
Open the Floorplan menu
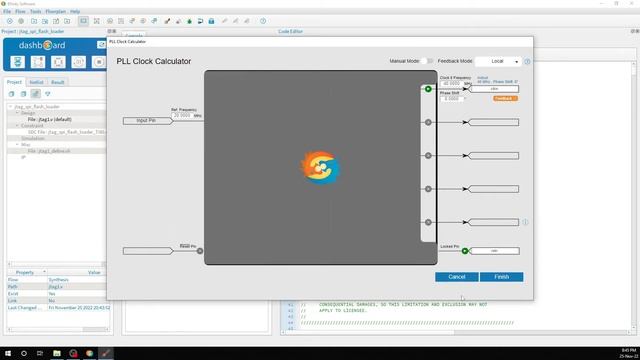pos(56,11)
